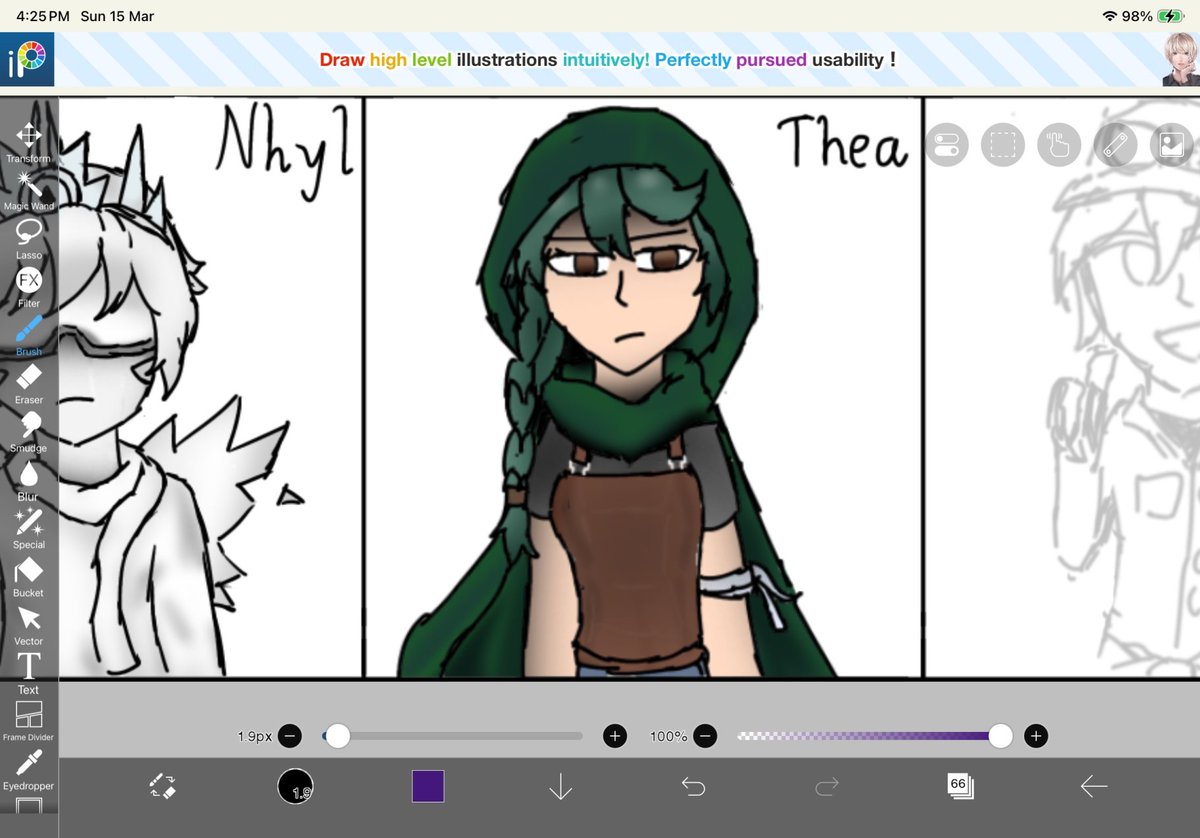Select the Magic Wand tool

[28, 190]
